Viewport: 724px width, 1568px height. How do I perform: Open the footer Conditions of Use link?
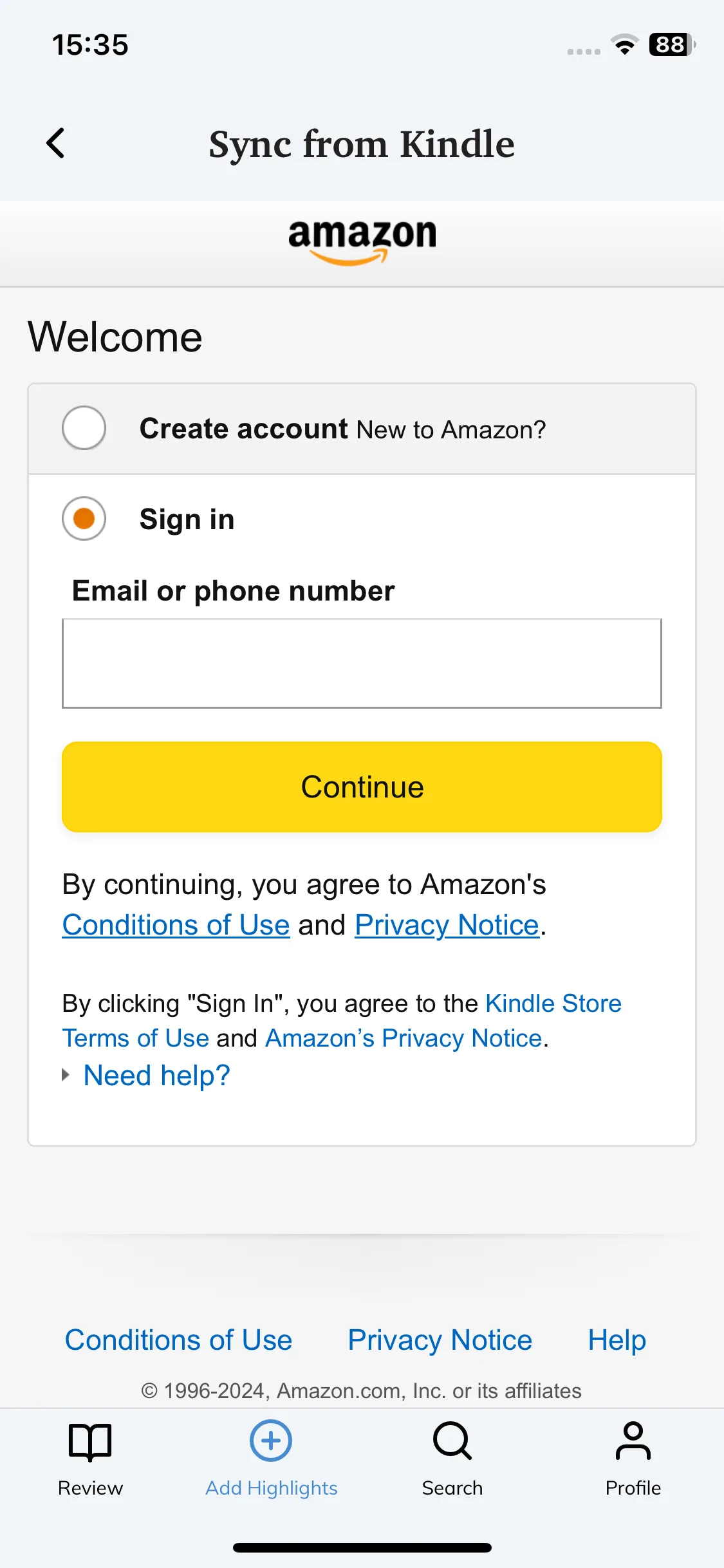point(178,1340)
